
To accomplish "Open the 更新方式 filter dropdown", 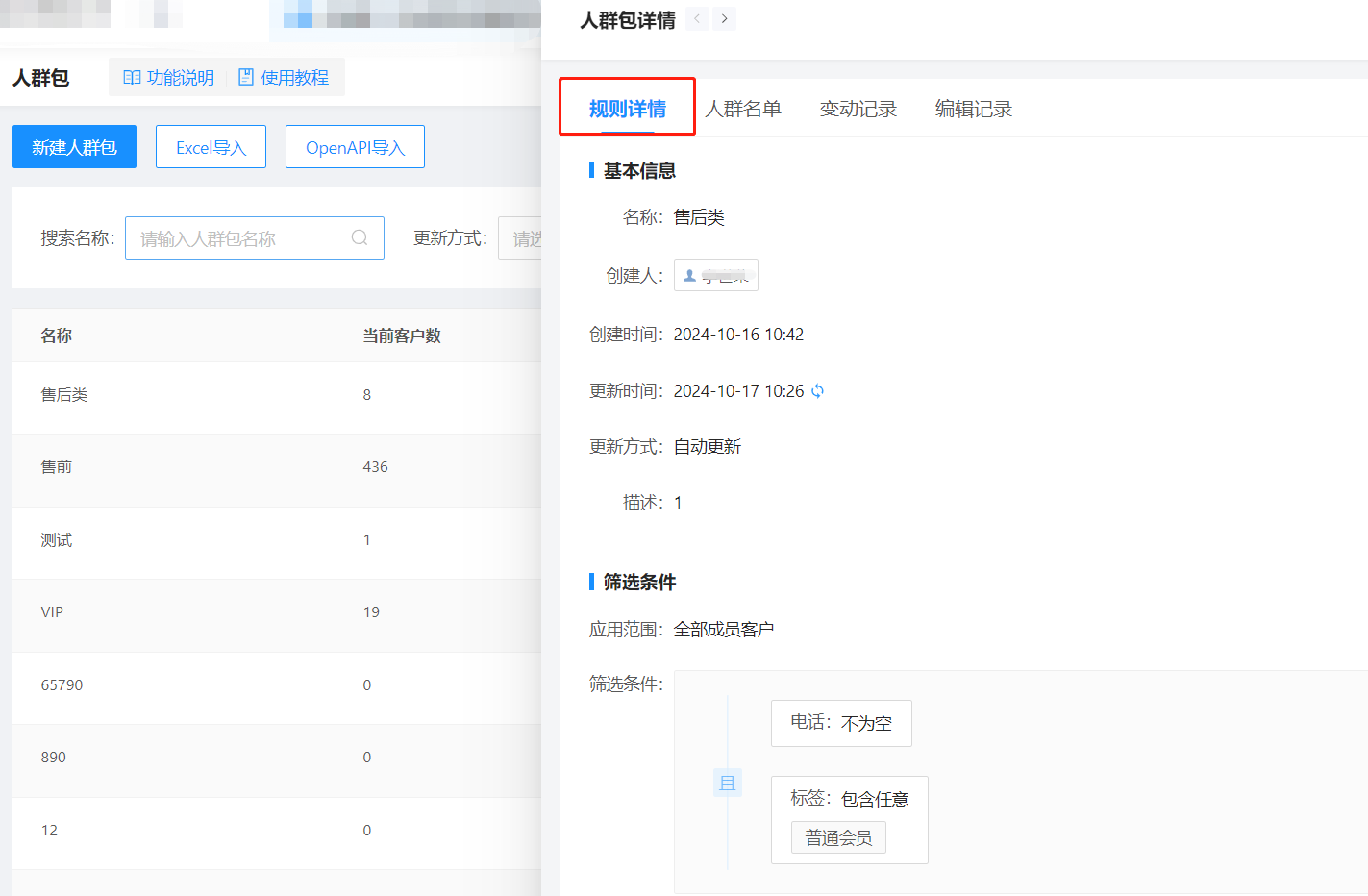I will (x=520, y=237).
